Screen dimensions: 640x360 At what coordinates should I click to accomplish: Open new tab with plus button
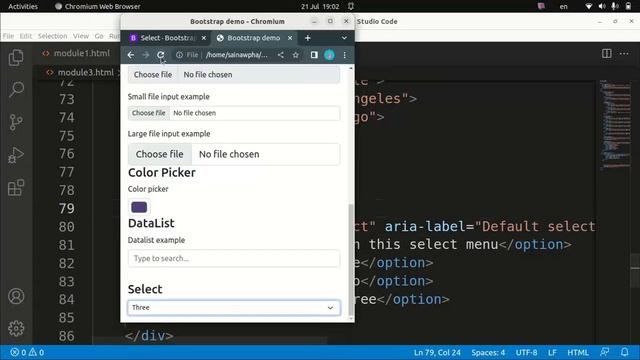[308, 38]
